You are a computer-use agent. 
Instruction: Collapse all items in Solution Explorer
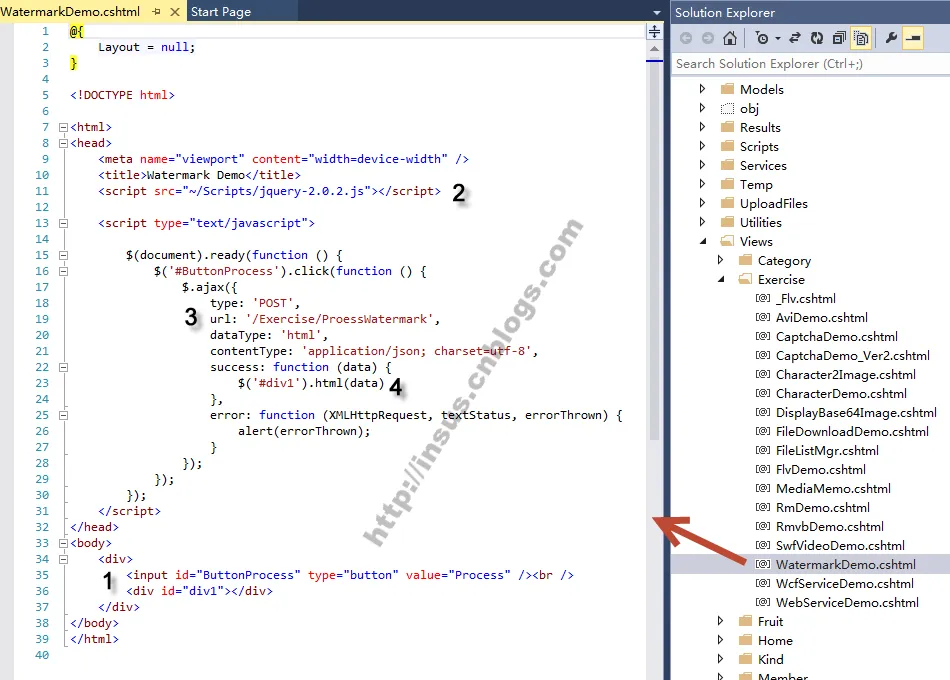pyautogui.click(x=839, y=38)
